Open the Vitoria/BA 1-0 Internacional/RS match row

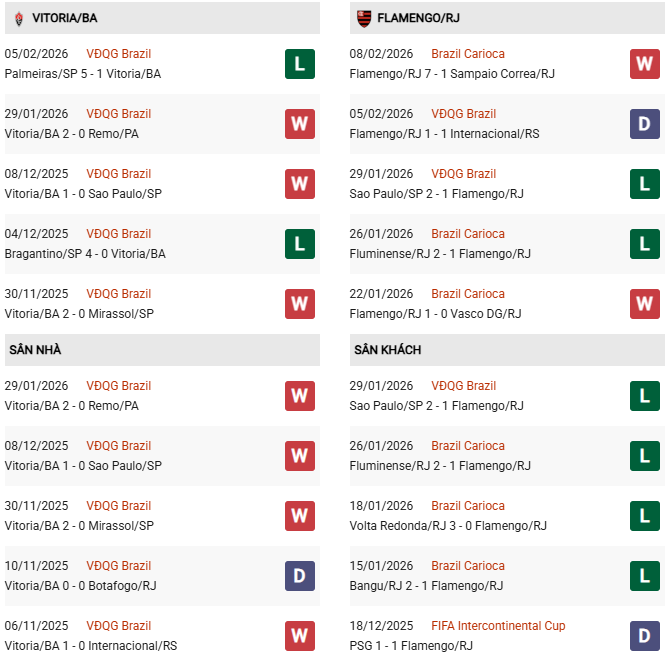point(93,646)
